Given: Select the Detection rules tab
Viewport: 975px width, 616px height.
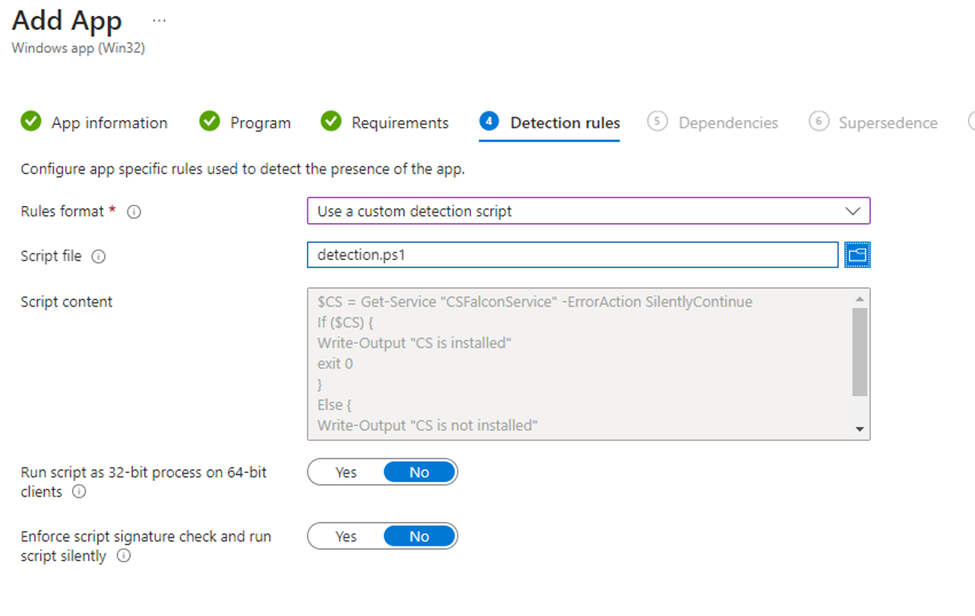Looking at the screenshot, I should [x=564, y=123].
